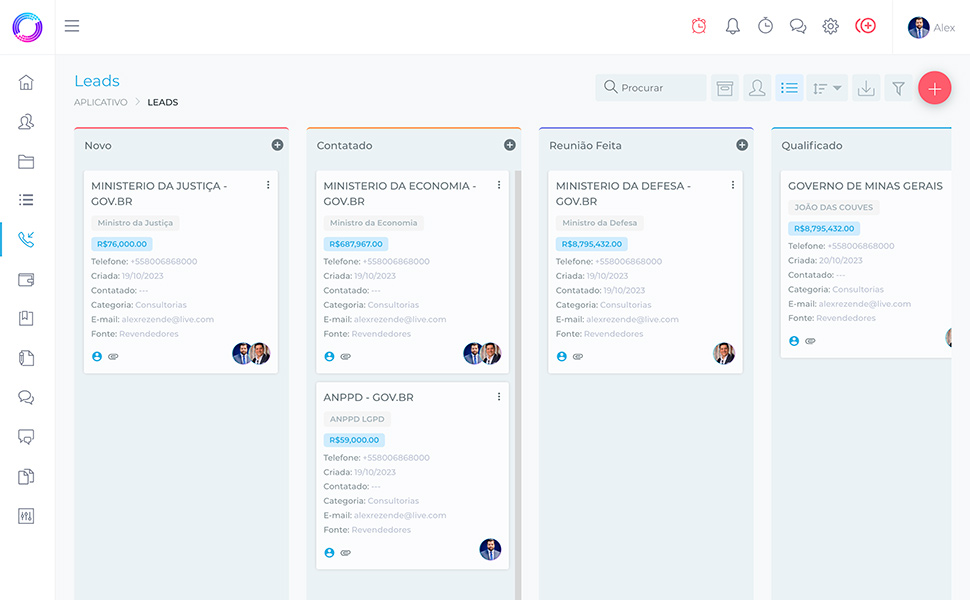
Task: Click assignee avatar on Defesa card
Action: pyautogui.click(x=724, y=353)
